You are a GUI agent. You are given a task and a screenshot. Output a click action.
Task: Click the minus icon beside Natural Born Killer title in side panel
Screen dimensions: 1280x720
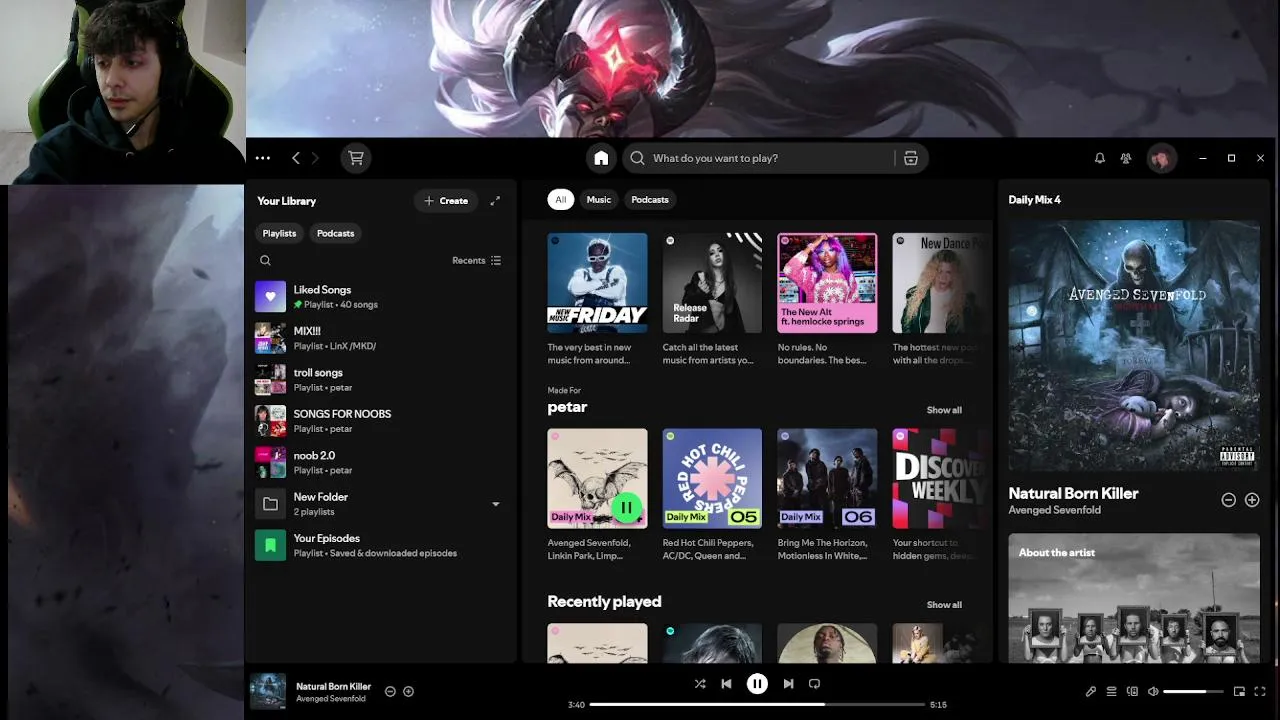1228,500
